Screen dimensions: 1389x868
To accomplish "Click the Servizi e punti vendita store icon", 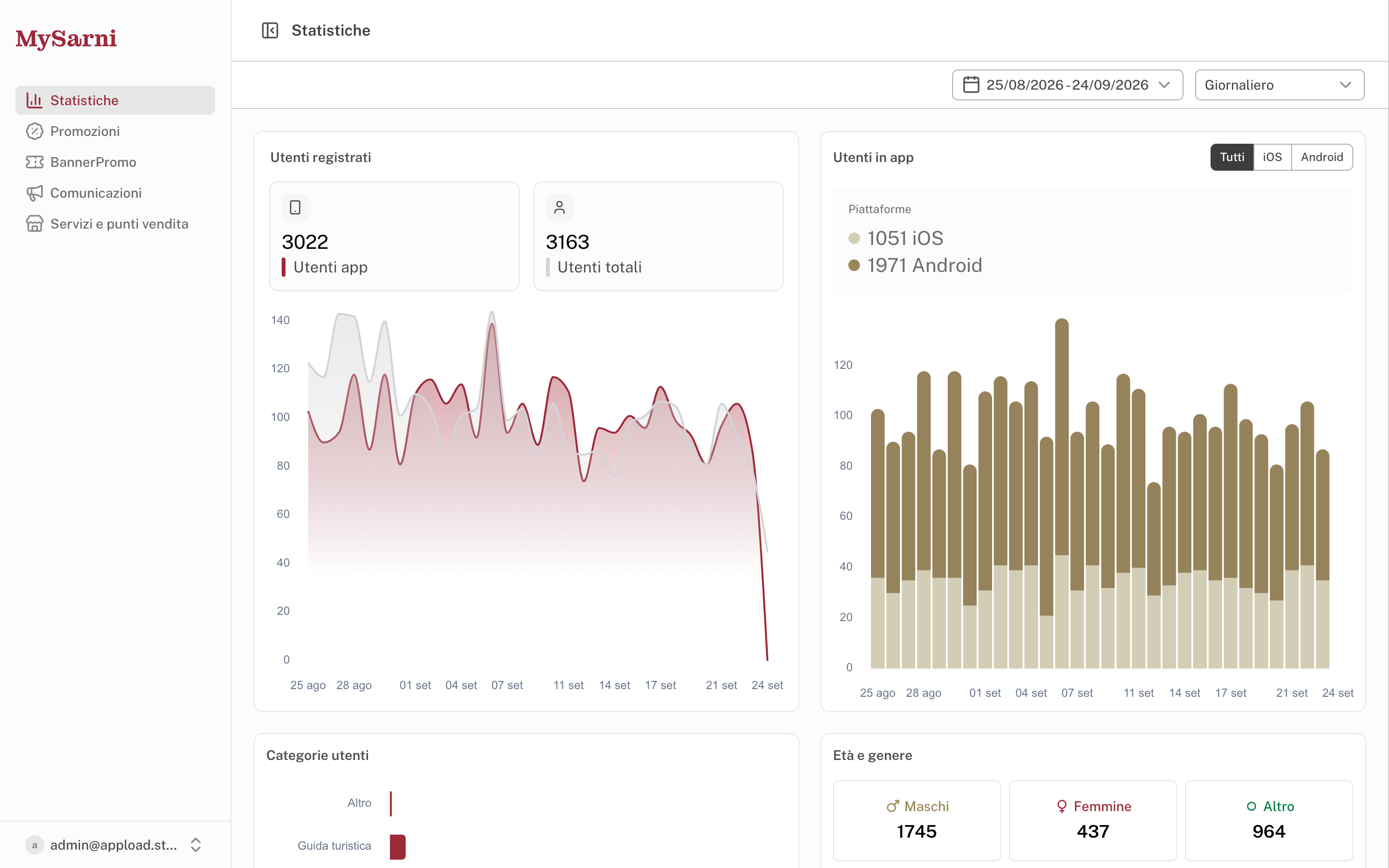I will 34,224.
